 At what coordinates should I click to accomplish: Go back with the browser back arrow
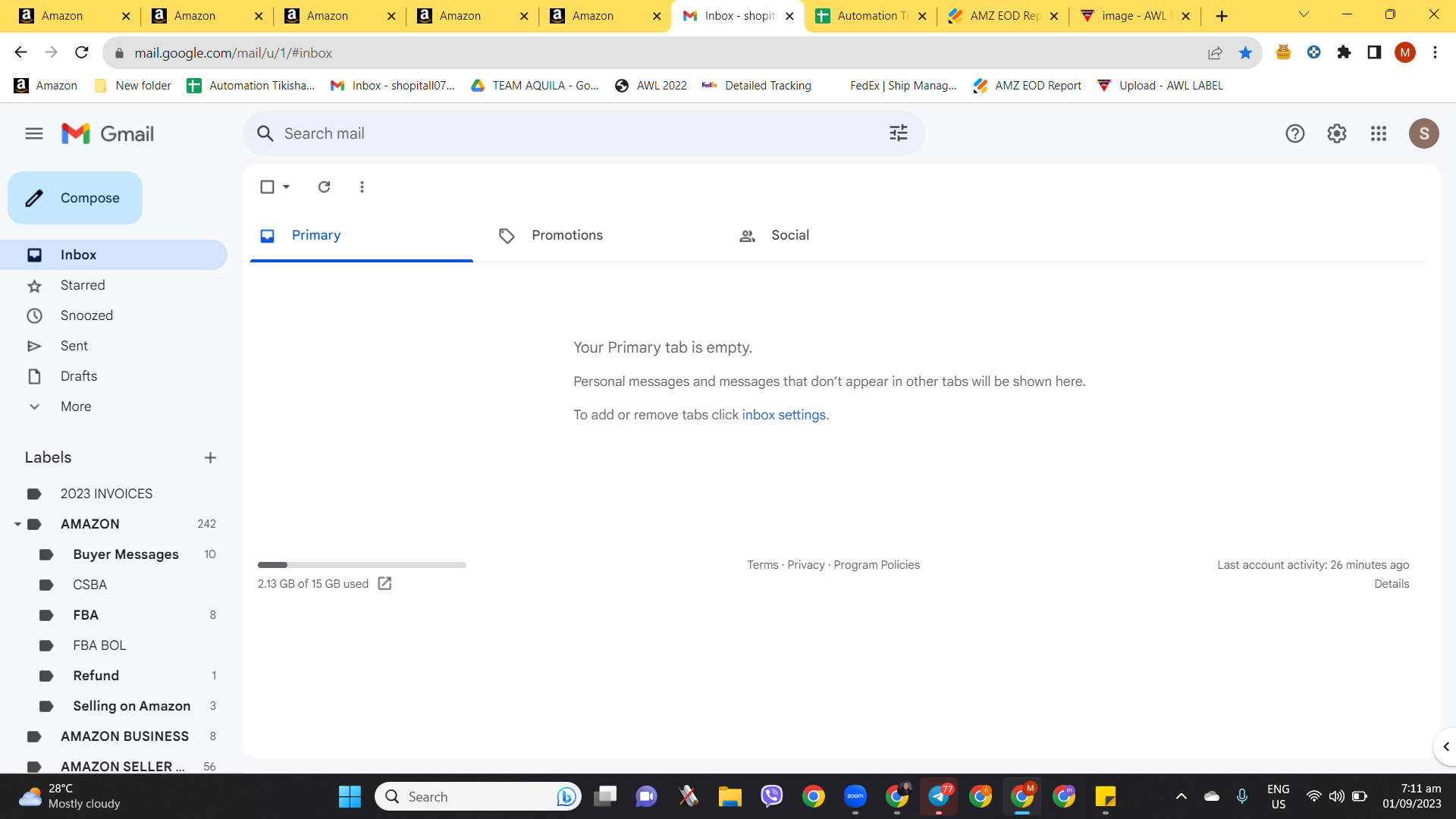coord(20,52)
